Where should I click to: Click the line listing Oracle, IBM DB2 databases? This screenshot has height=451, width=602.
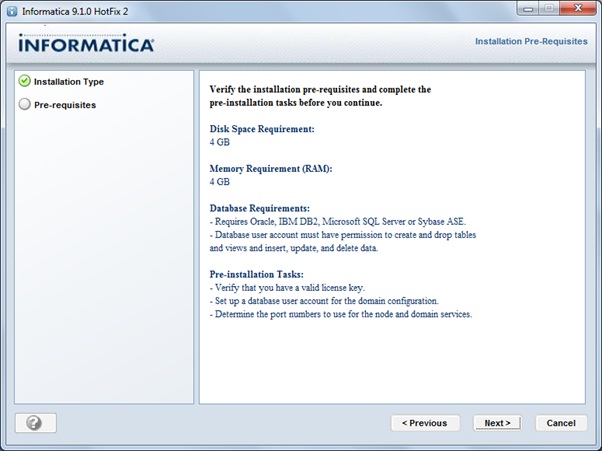[x=337, y=222]
